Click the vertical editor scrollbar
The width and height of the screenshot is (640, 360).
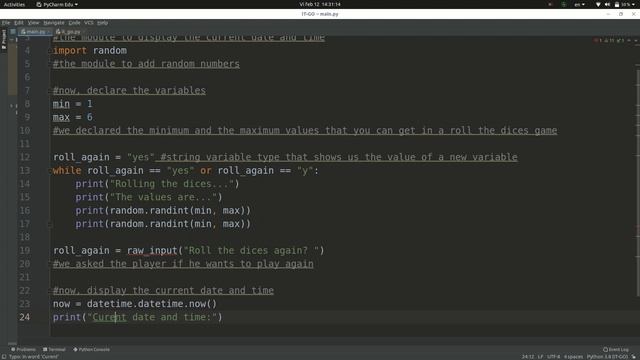pos(638,184)
